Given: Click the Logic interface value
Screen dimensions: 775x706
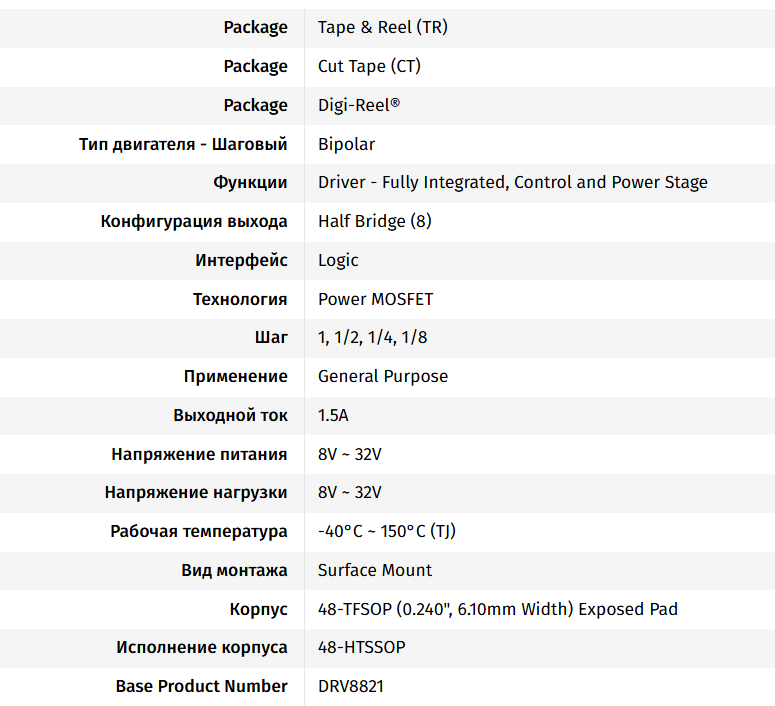Looking at the screenshot, I should 338,260.
